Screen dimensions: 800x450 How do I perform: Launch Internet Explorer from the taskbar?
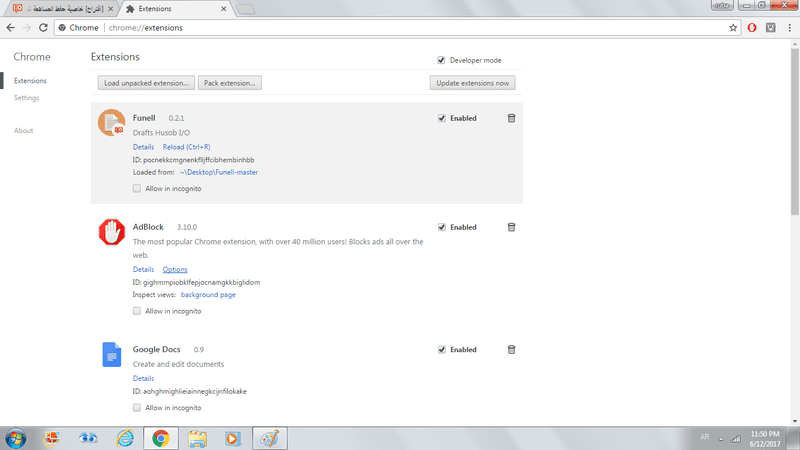click(x=125, y=438)
